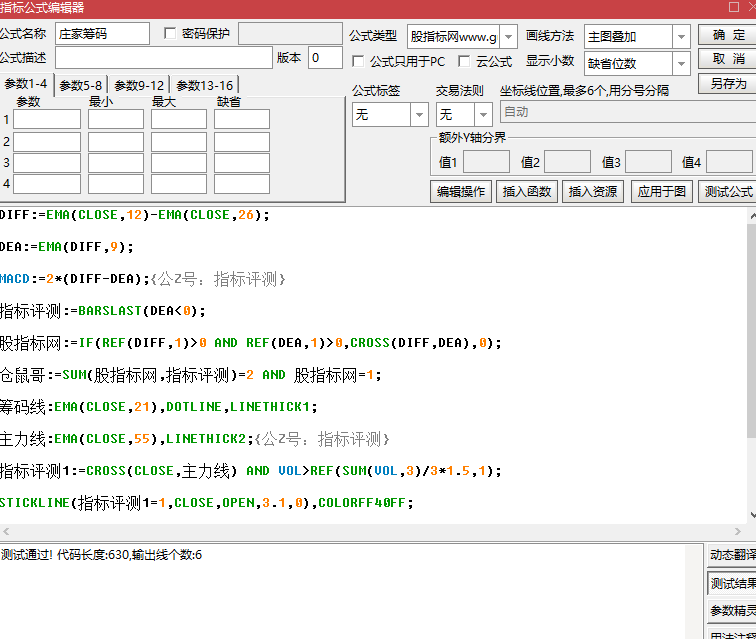Click the code editor scroll up arrow
756x639 pixels.
[752, 215]
